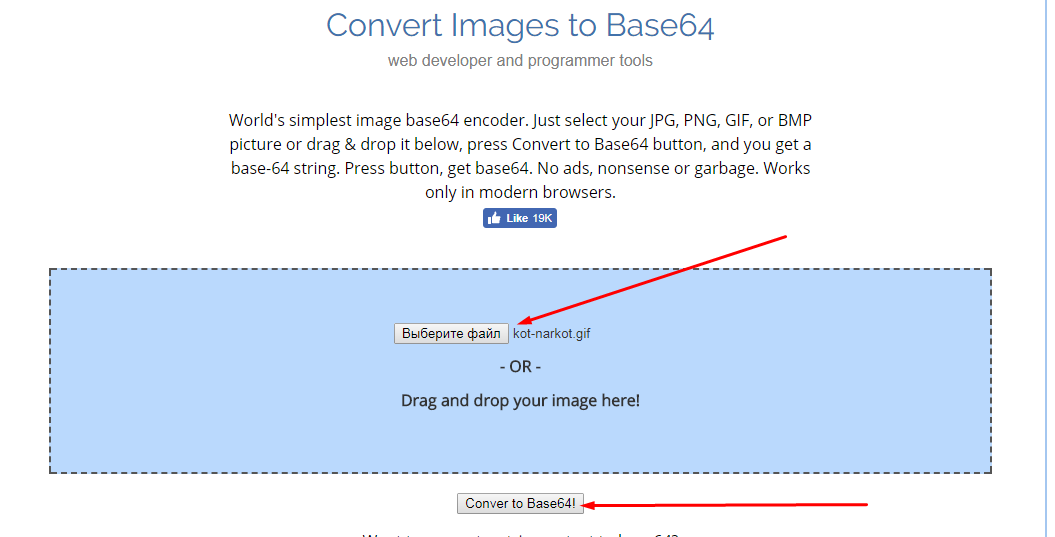The height and width of the screenshot is (537, 1055).
Task: Click the Facebook thumbs-up icon
Action: tap(494, 218)
